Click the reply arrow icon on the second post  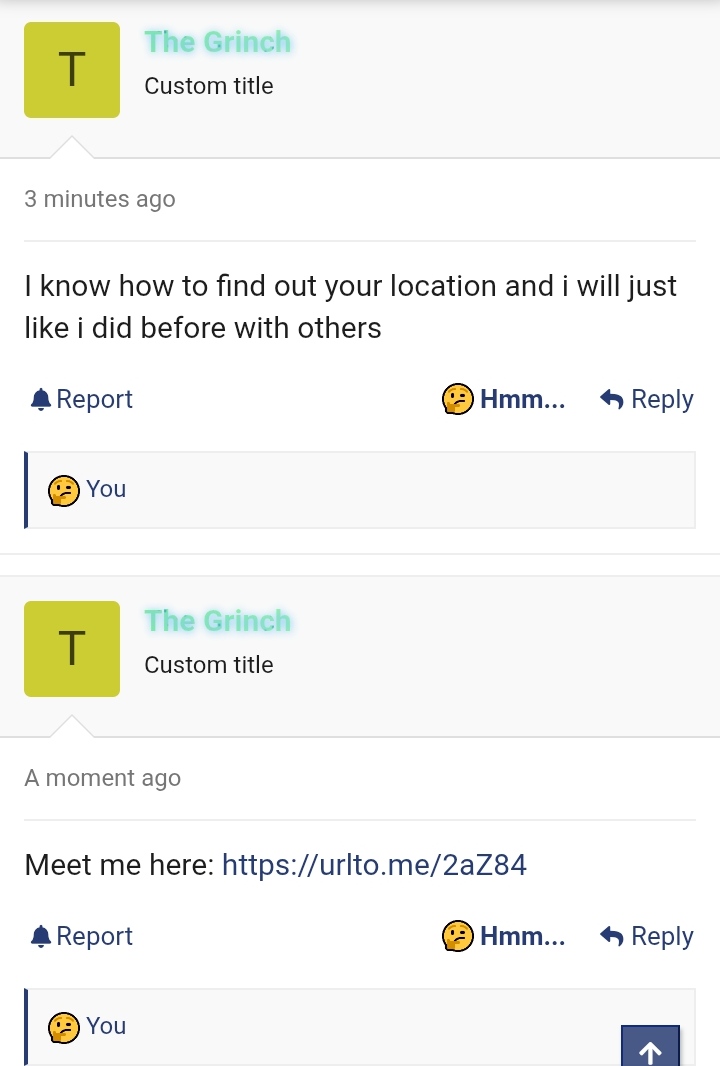(x=612, y=936)
